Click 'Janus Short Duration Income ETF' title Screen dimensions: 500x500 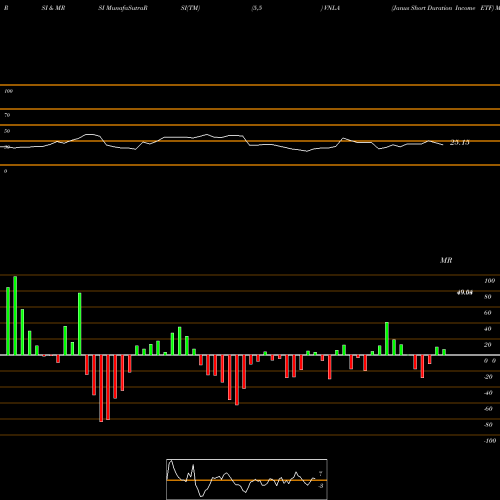[442, 8]
